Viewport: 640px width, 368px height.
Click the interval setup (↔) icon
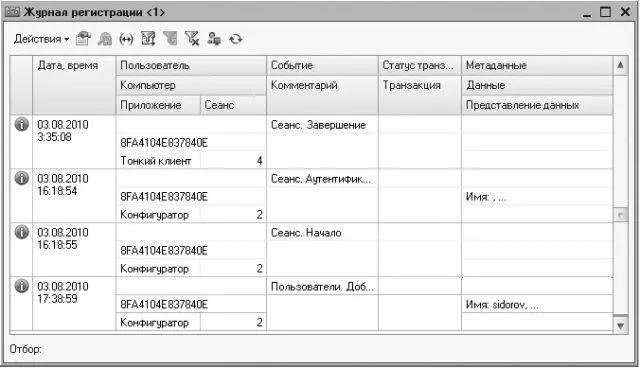coord(127,39)
